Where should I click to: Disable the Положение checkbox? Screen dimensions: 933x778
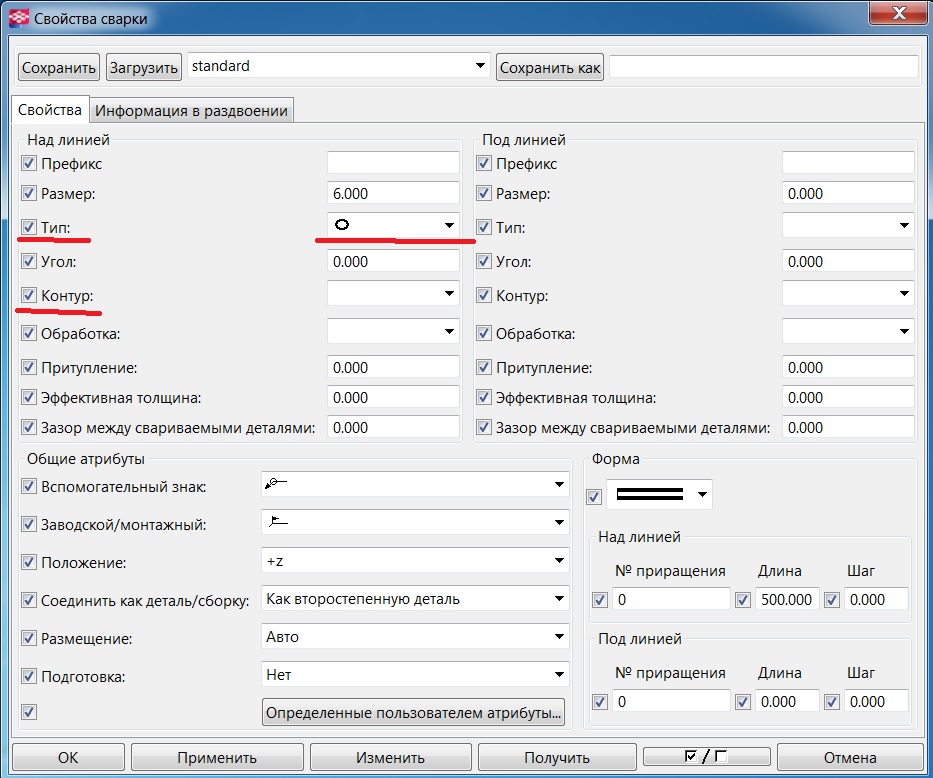point(29,562)
